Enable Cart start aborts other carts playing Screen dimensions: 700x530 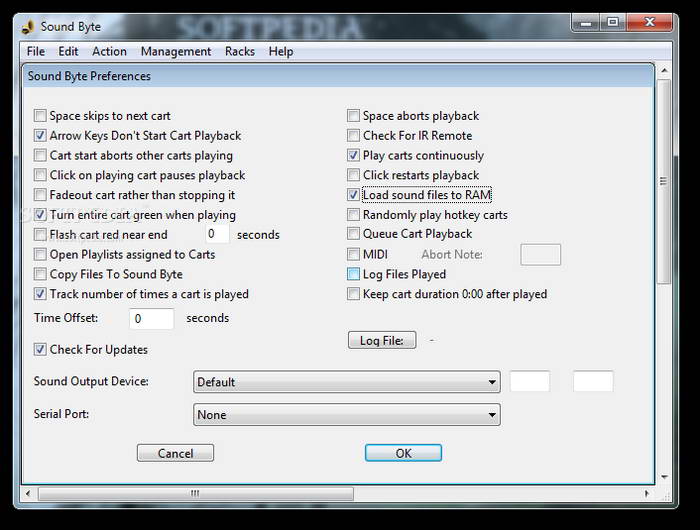[40, 155]
